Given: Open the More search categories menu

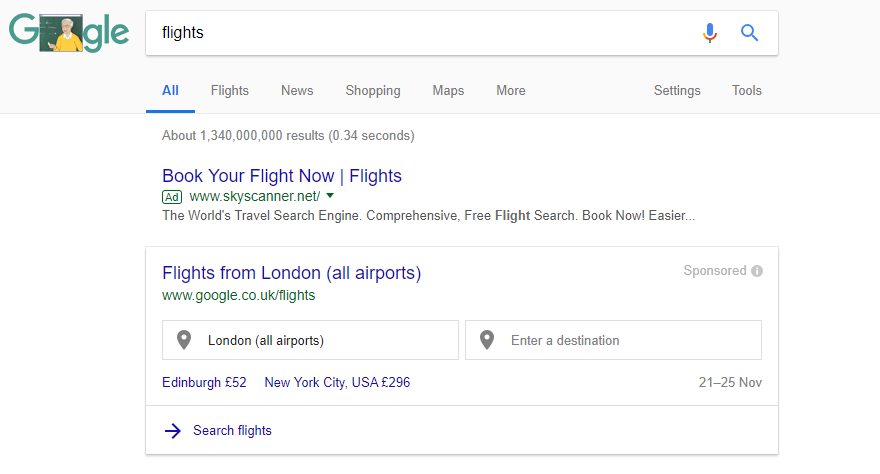Looking at the screenshot, I should (510, 91).
